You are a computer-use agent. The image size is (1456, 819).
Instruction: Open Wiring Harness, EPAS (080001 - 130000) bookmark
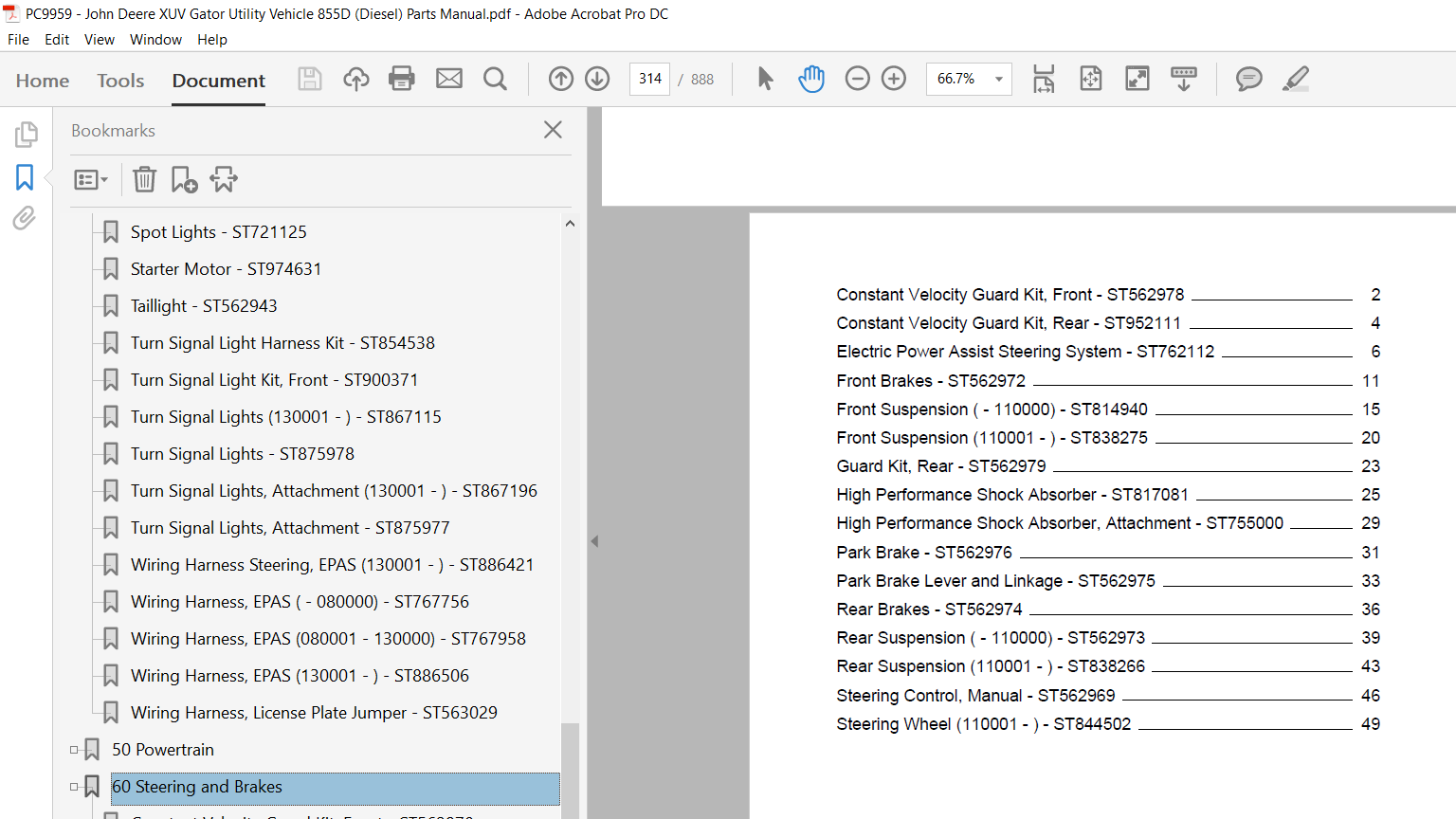point(328,639)
